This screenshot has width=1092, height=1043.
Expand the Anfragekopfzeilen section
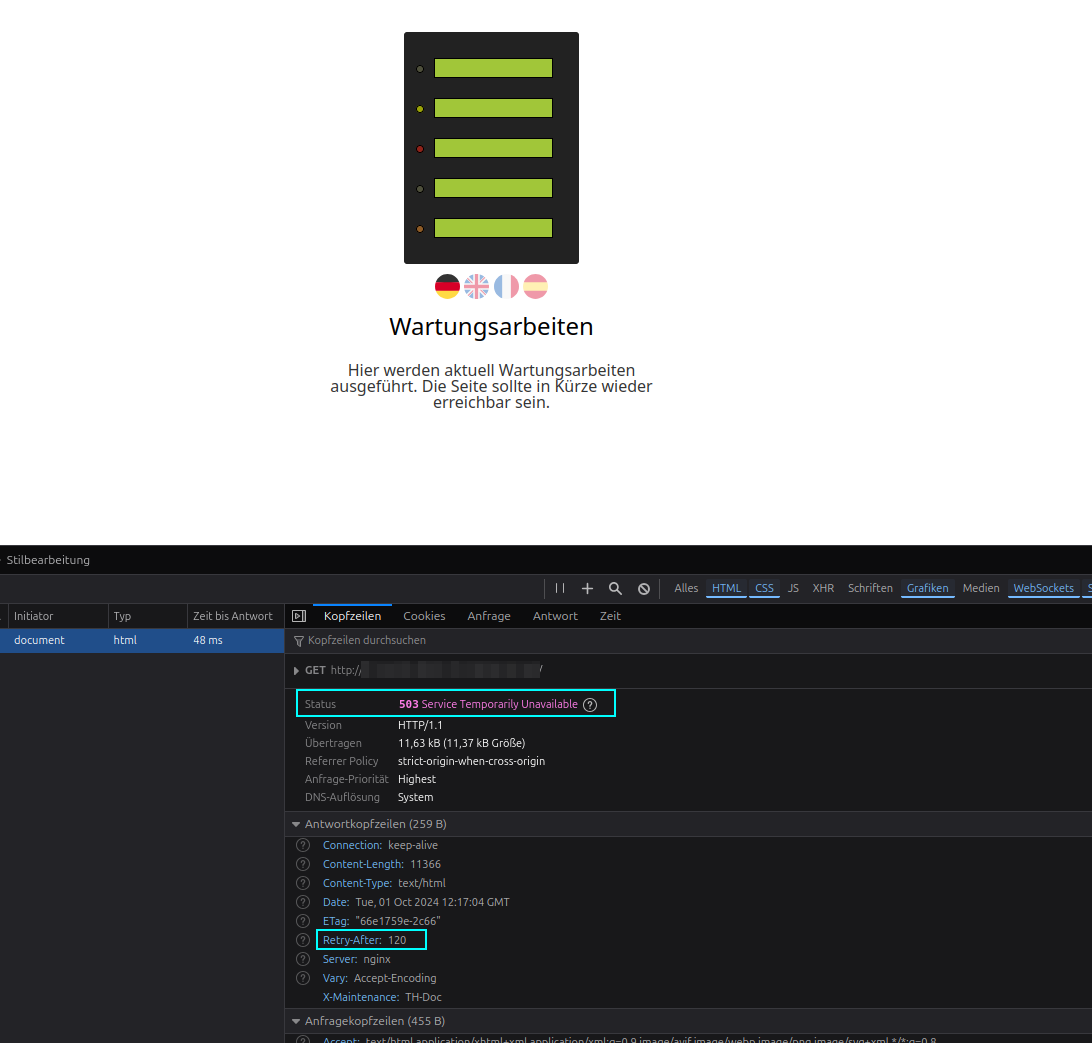point(296,1020)
